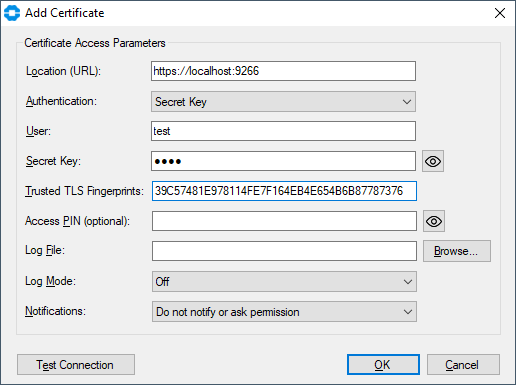Click the Test Connection button
Image resolution: width=516 pixels, height=385 pixels.
click(x=76, y=365)
